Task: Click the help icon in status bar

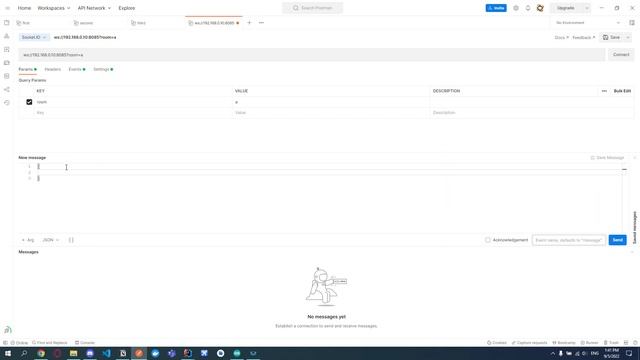Action: [x=635, y=343]
